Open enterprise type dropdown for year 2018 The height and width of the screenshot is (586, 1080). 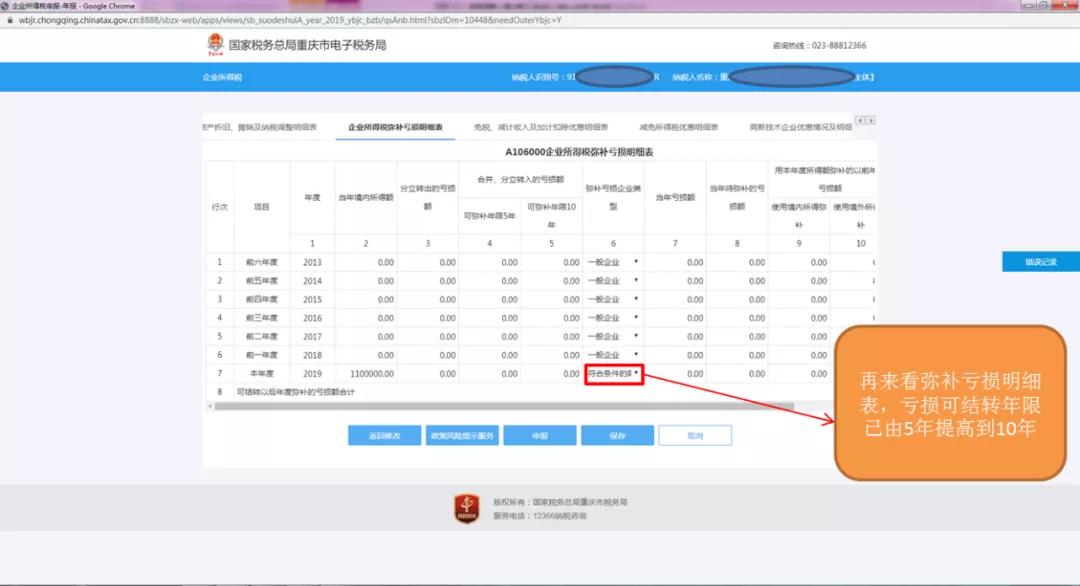(613, 355)
